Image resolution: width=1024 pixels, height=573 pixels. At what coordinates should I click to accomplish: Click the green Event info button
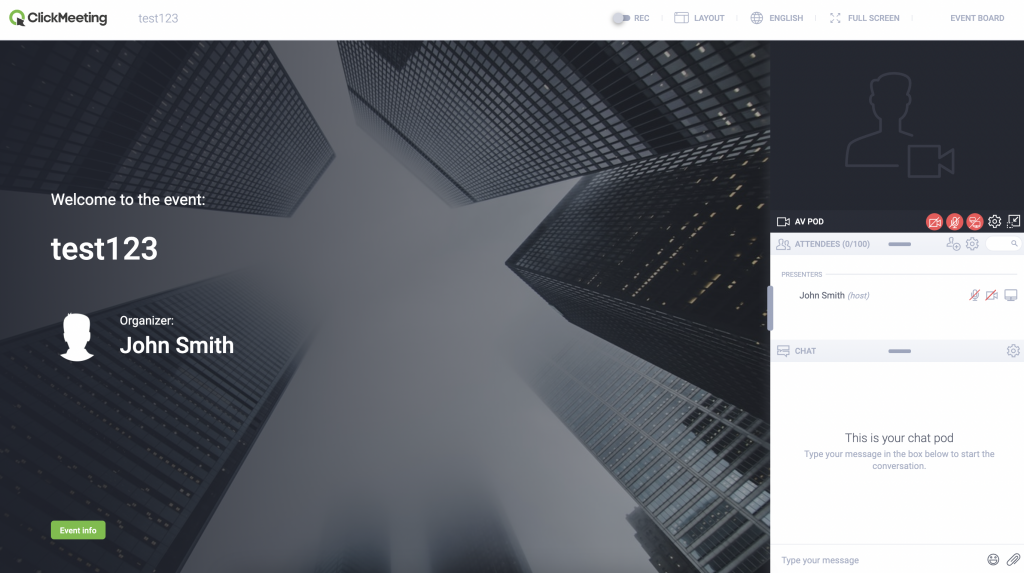[x=78, y=530]
